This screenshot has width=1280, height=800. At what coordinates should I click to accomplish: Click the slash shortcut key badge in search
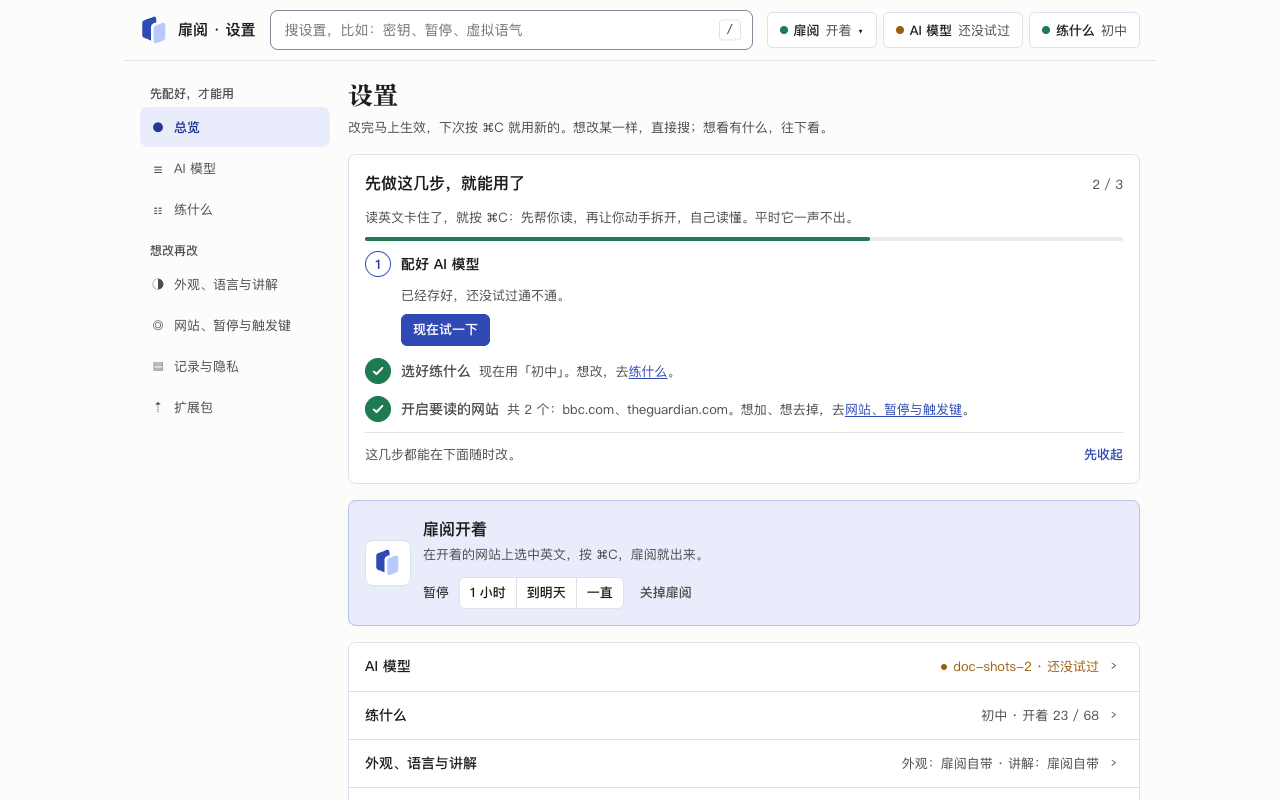730,30
